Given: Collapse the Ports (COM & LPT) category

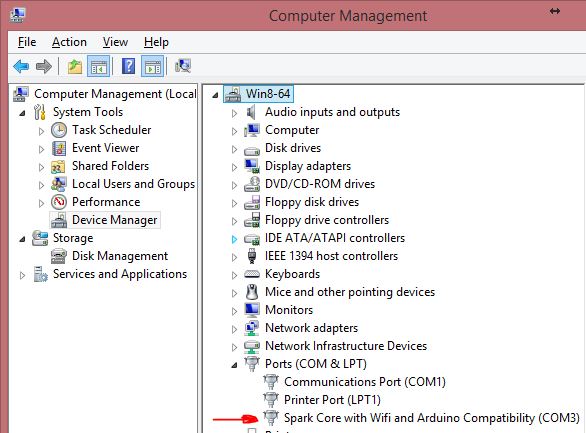Looking at the screenshot, I should pos(234,365).
